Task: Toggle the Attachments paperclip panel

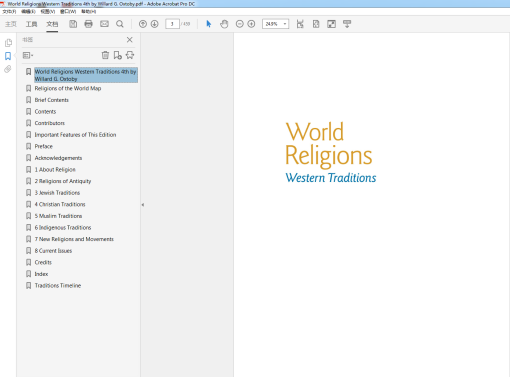Action: 8,69
